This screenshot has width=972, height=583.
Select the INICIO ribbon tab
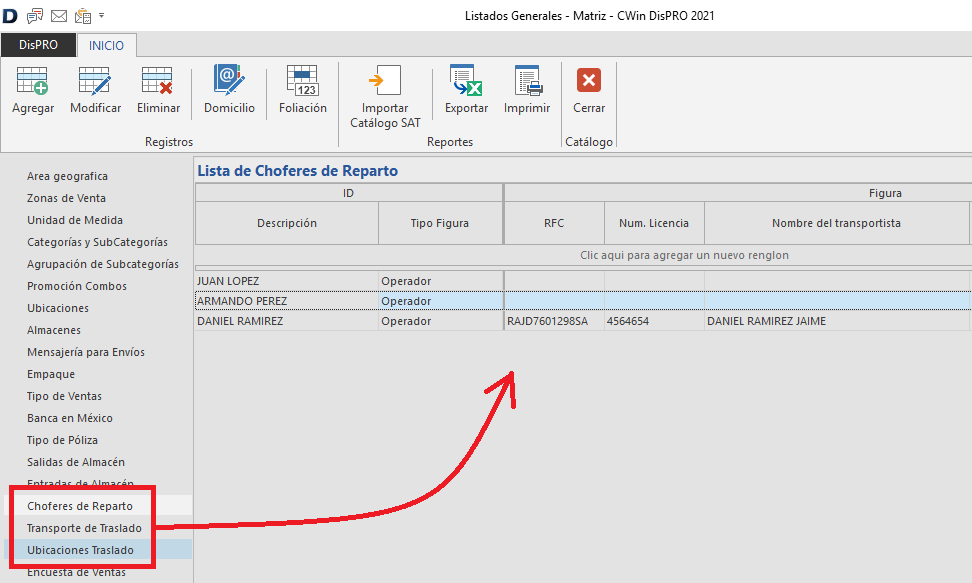click(107, 45)
